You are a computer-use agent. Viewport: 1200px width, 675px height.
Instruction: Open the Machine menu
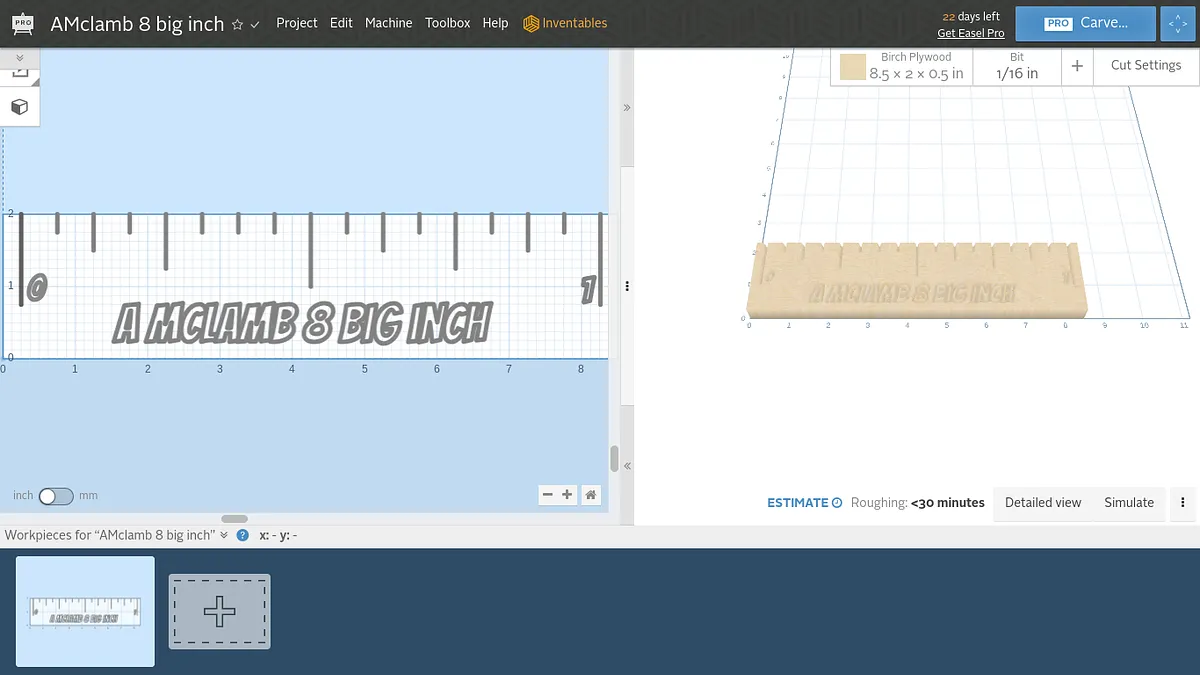click(388, 23)
